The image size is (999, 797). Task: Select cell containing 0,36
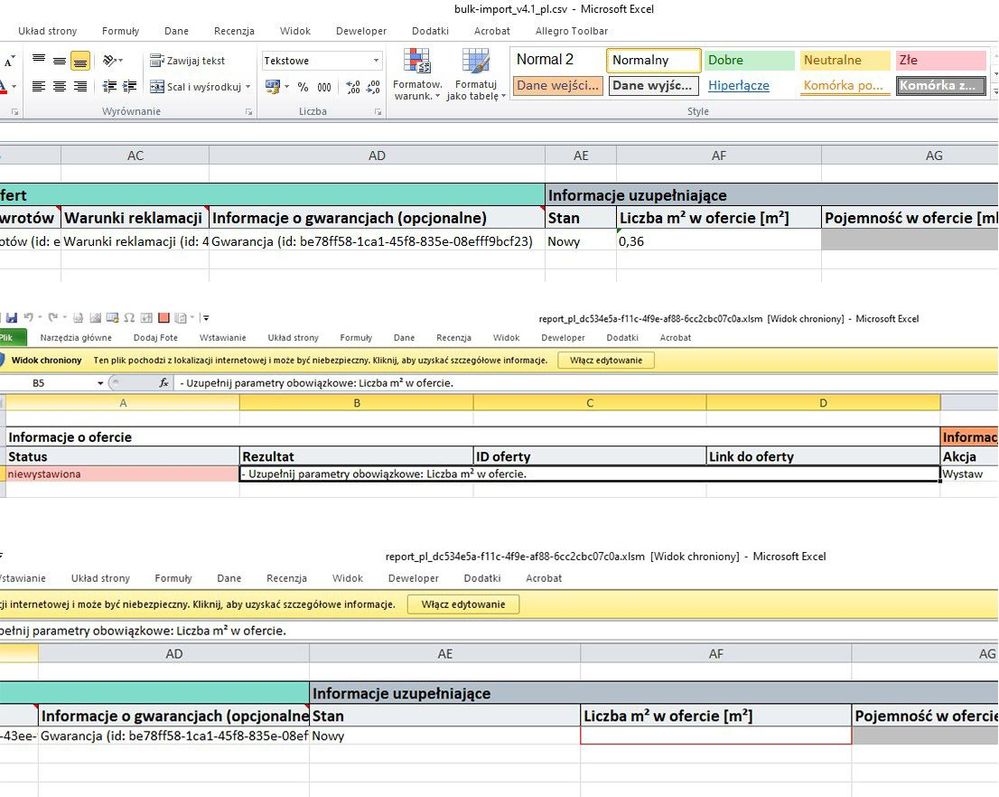(719, 241)
